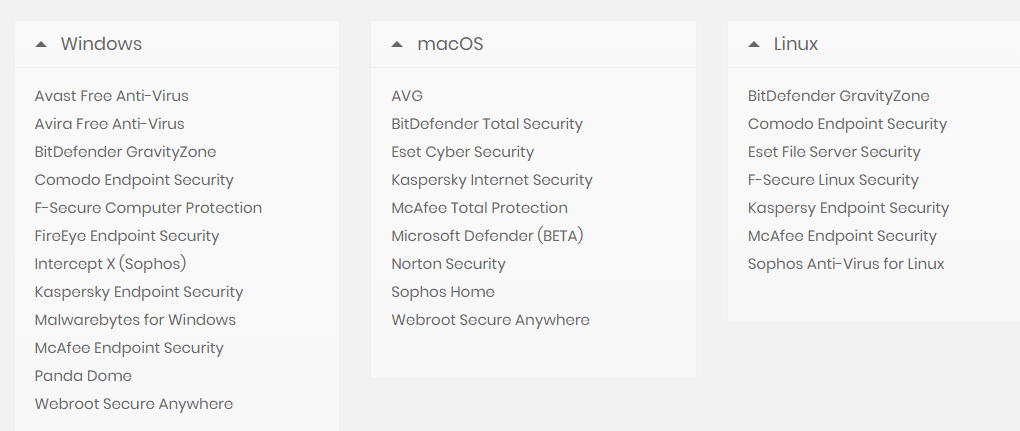
Task: Open Intercept X (Sophos) entry
Action: point(111,264)
